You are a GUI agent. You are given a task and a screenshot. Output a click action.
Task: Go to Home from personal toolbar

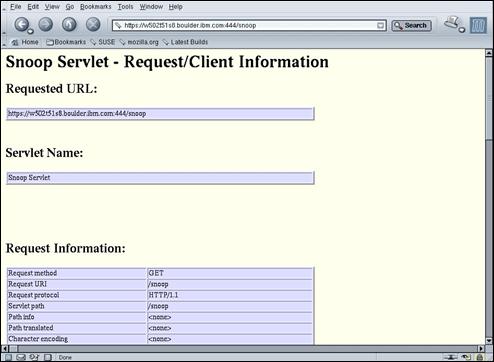(25, 42)
